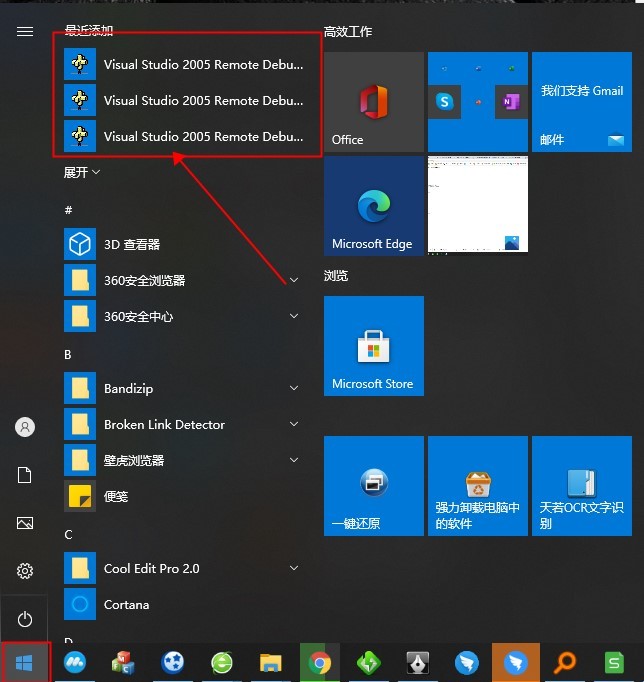This screenshot has height=682, width=644.
Task: Click Google Chrome in the taskbar
Action: [320, 662]
